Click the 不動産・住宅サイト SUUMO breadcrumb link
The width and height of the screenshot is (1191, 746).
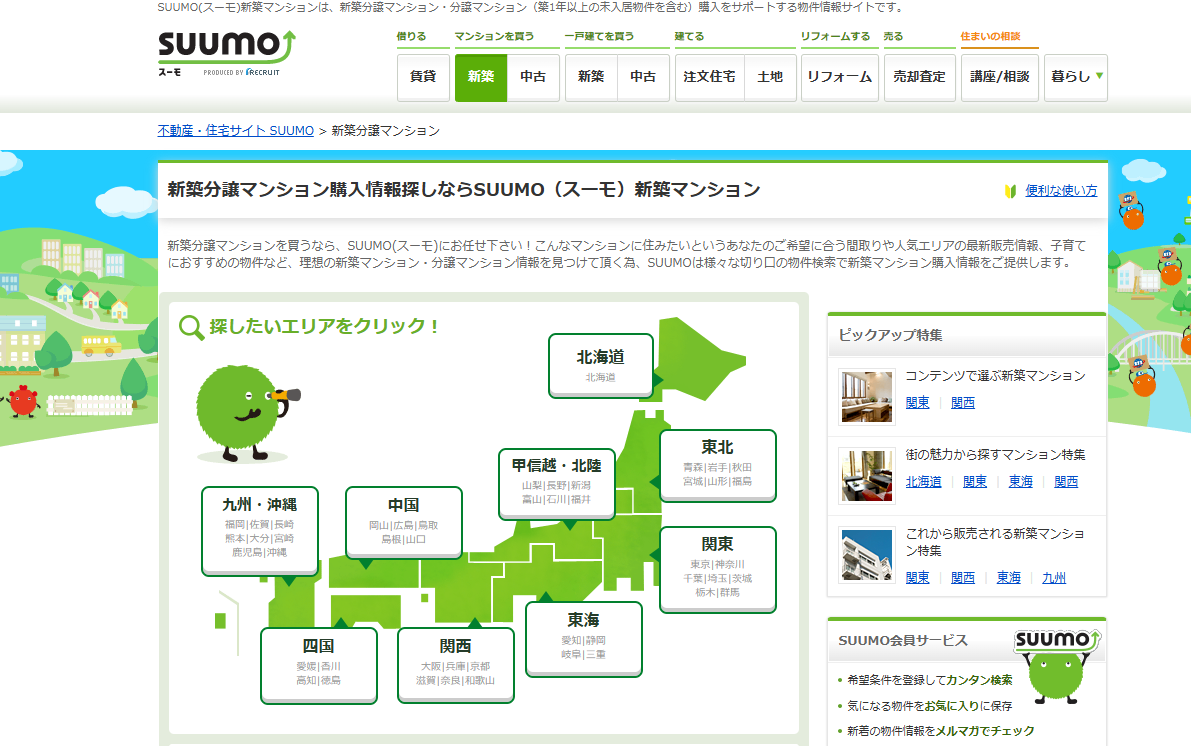coord(235,131)
